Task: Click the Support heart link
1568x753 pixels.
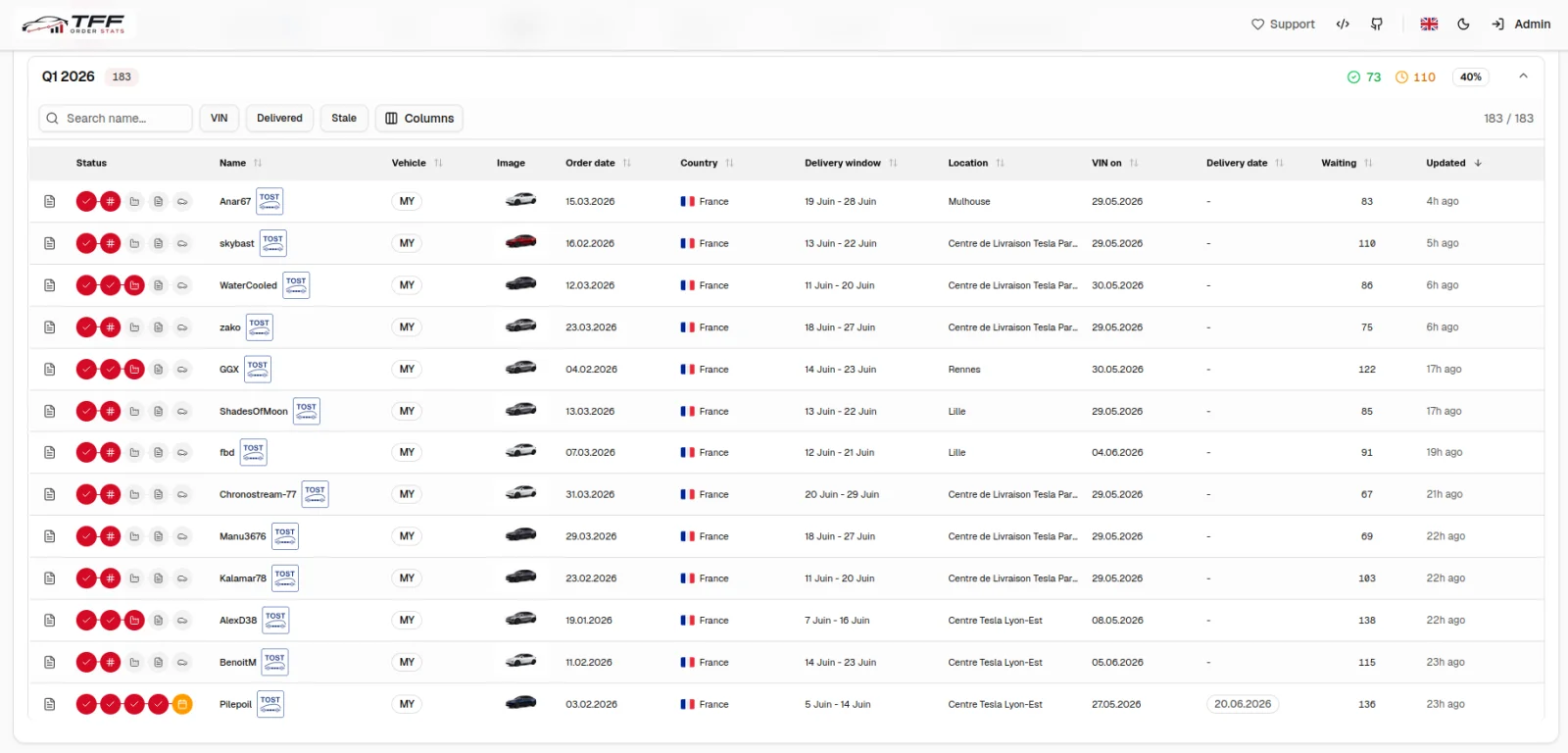Action: point(1283,25)
